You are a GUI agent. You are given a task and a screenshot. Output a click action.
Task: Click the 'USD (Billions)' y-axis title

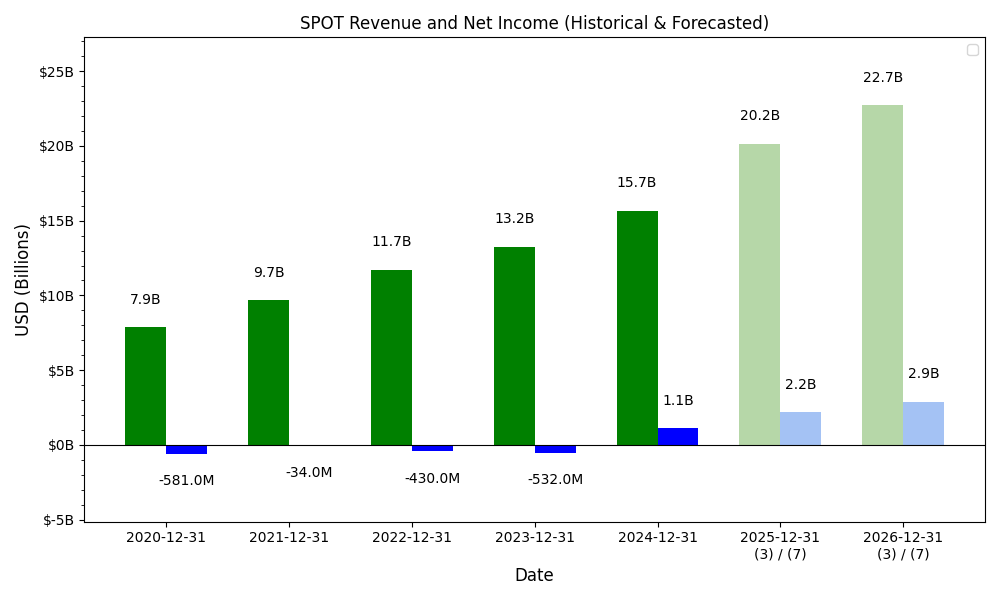22,280
